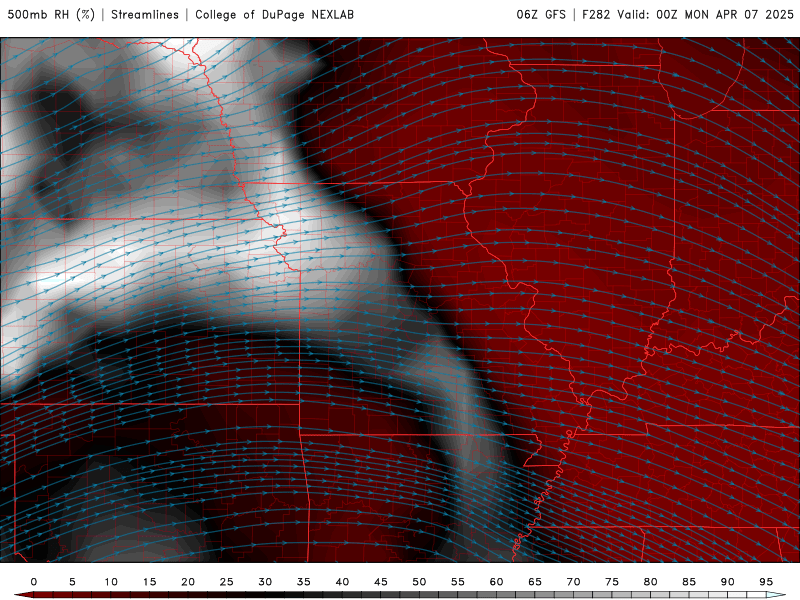Click the "5" value on the color scale
Image resolution: width=800 pixels, height=600 pixels.
point(72,582)
